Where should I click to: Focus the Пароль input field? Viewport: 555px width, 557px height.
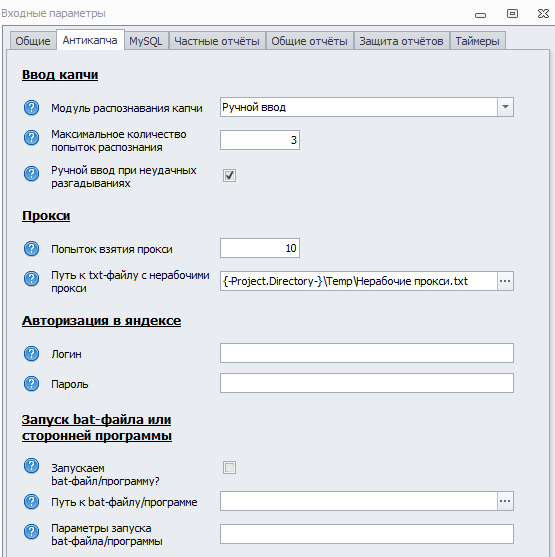click(x=367, y=383)
